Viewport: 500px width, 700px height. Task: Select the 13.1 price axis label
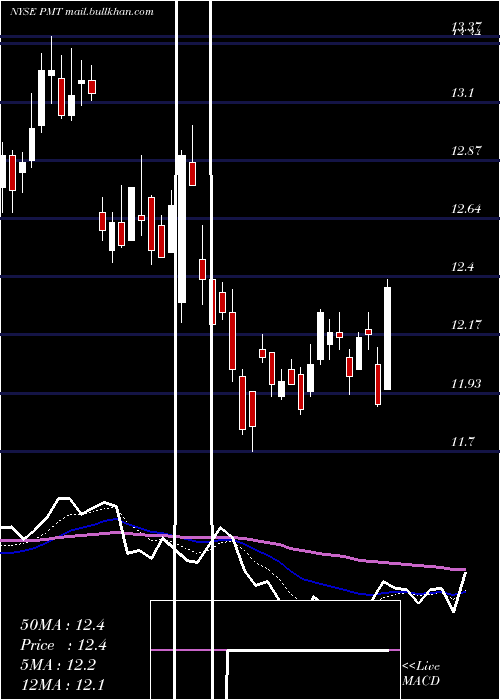(462, 92)
